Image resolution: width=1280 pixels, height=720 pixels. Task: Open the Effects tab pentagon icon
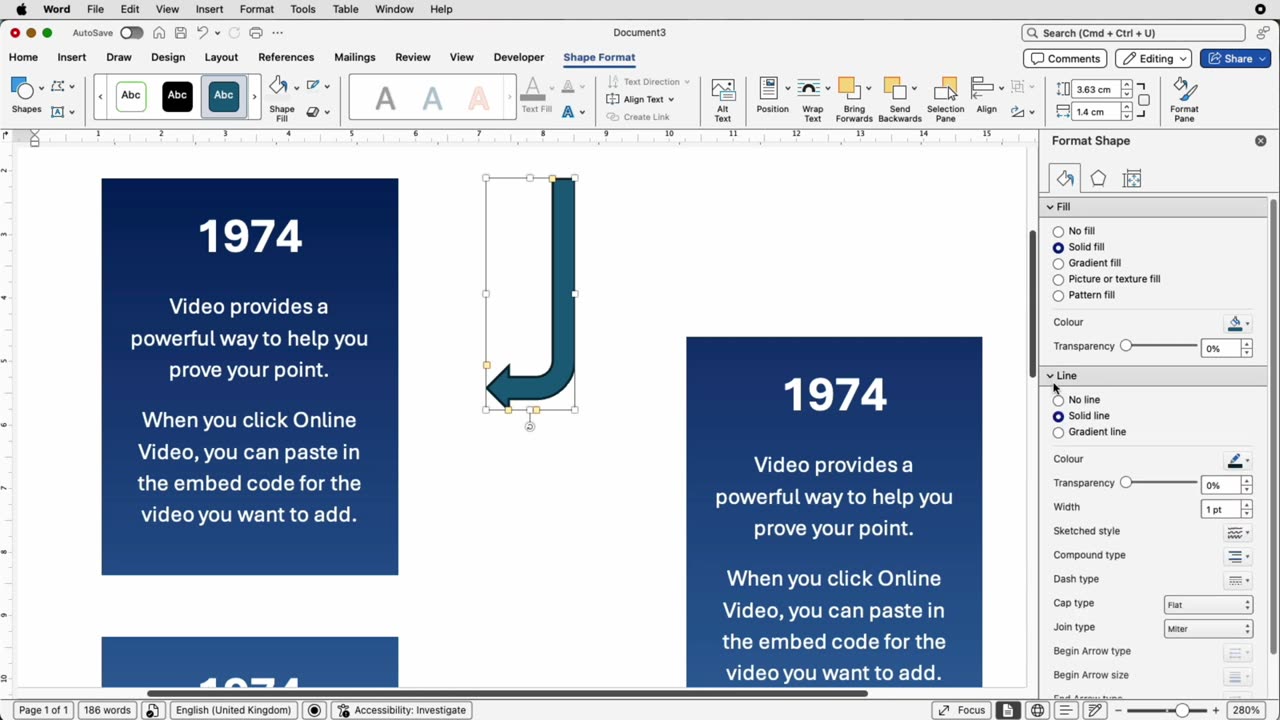click(x=1098, y=179)
